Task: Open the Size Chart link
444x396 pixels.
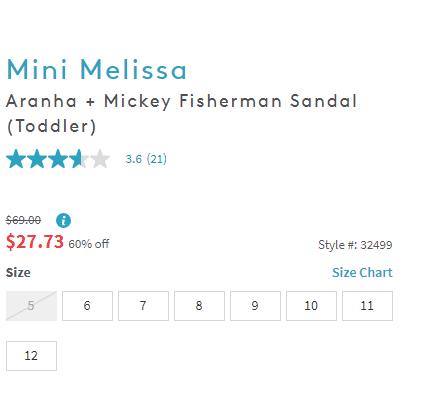Action: (362, 273)
